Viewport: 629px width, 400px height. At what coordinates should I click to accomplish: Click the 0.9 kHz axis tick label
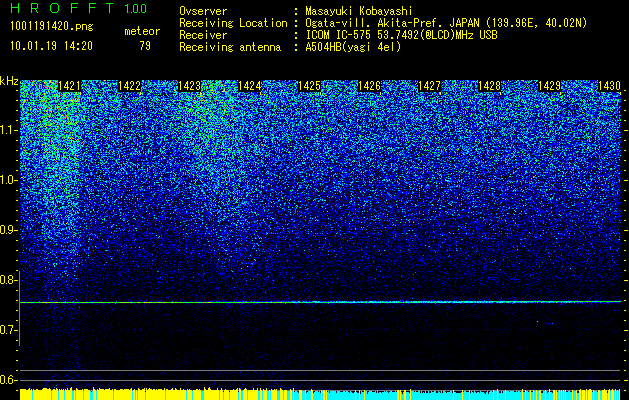(8, 230)
